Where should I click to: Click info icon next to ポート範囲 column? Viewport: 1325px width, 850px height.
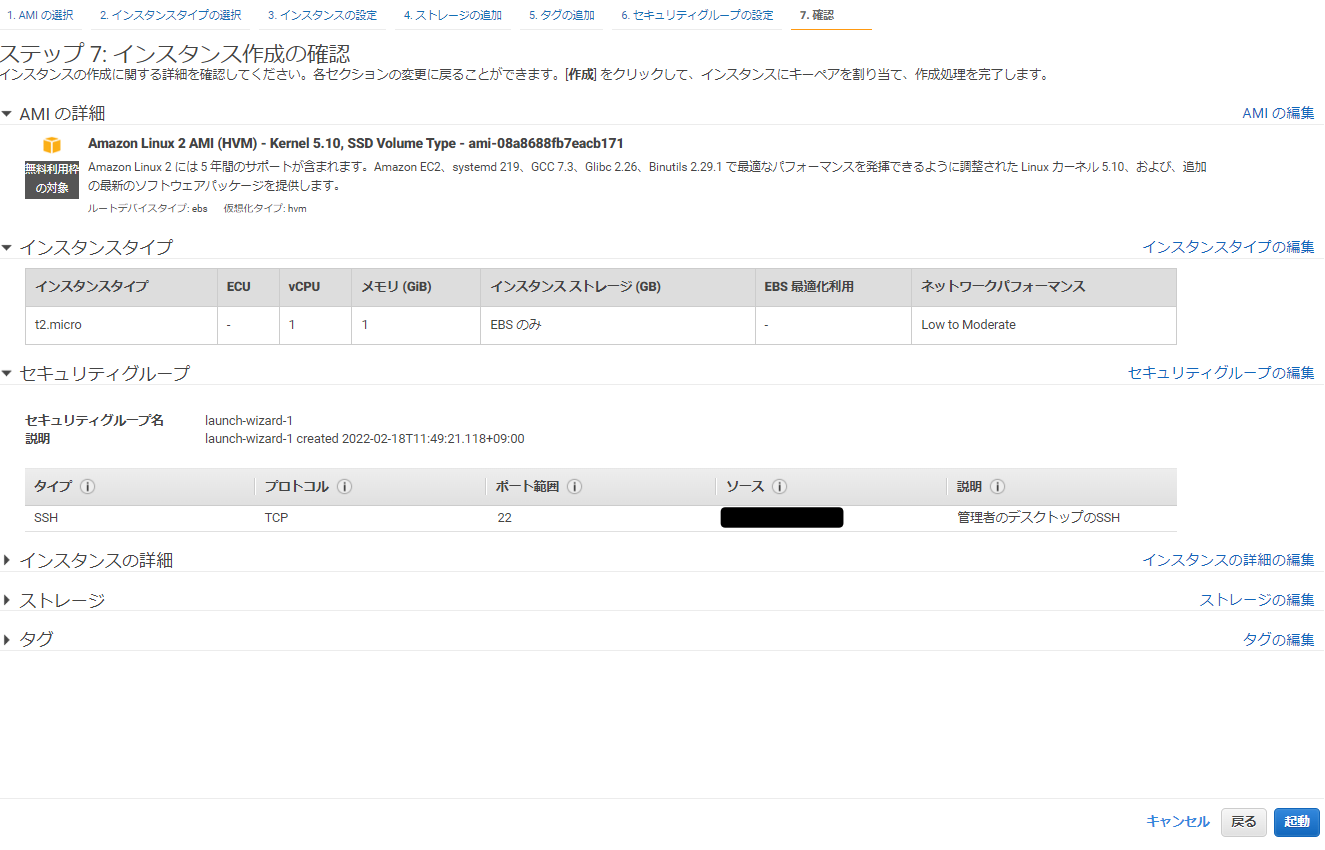pos(575,487)
